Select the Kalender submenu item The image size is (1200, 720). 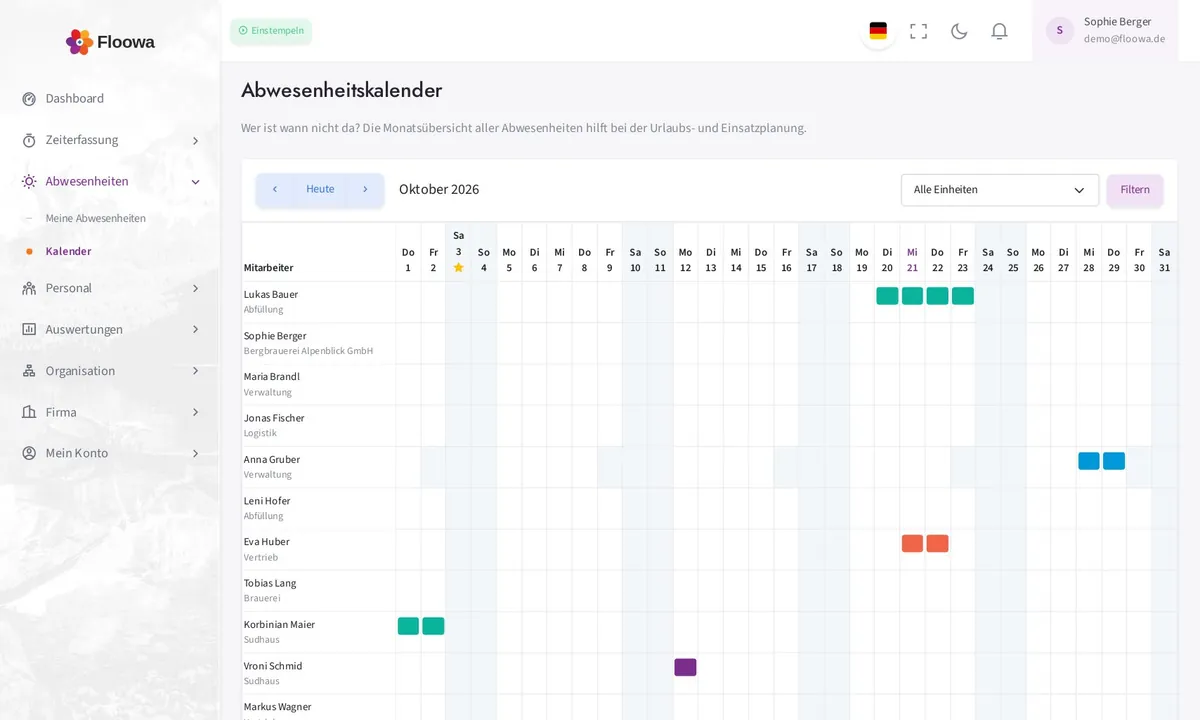click(x=68, y=251)
